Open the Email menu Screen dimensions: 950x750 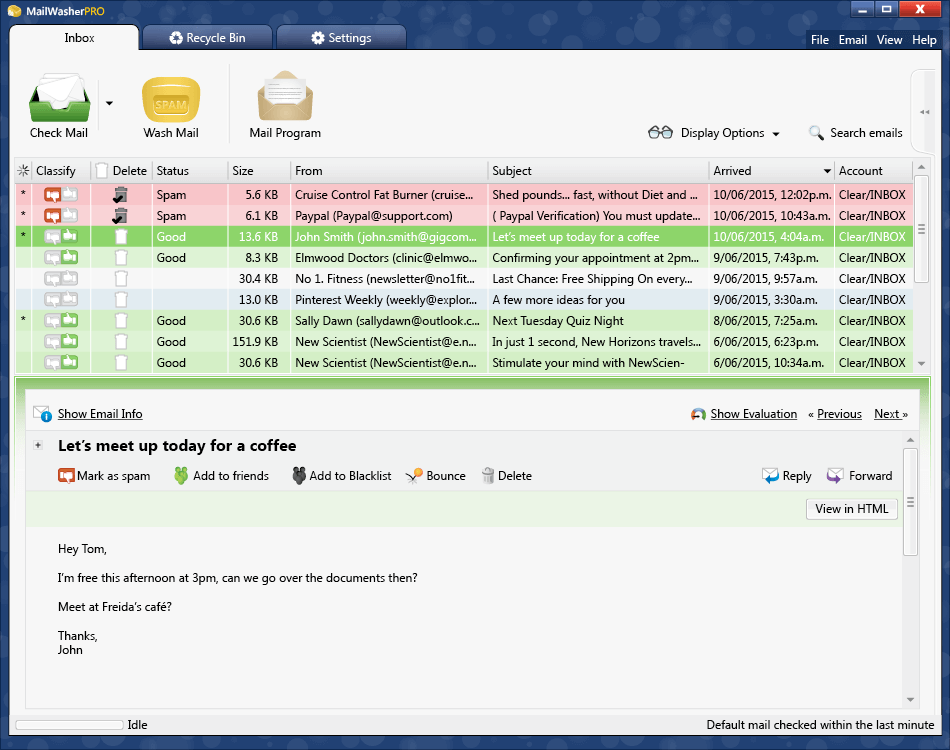point(852,40)
